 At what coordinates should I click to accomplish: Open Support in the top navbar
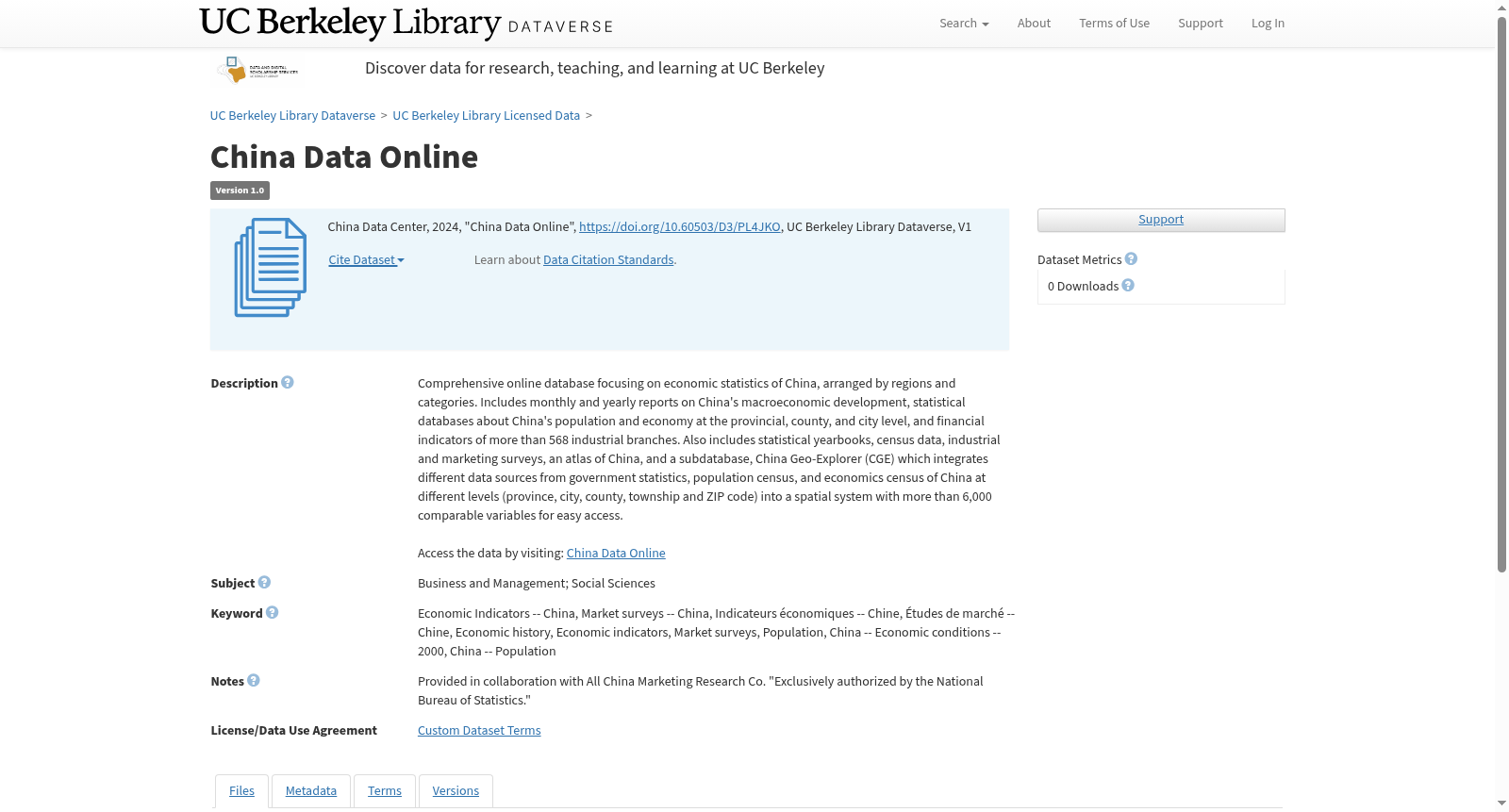(1200, 24)
